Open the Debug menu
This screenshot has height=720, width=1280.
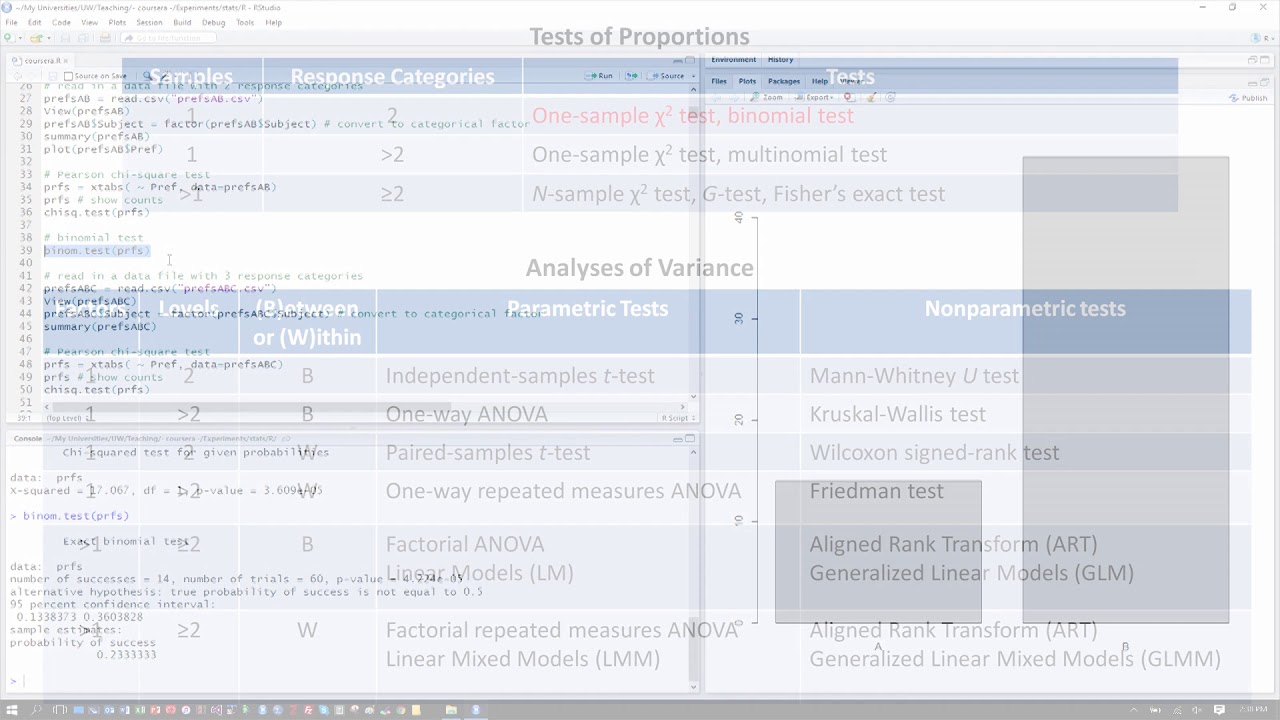click(x=213, y=22)
